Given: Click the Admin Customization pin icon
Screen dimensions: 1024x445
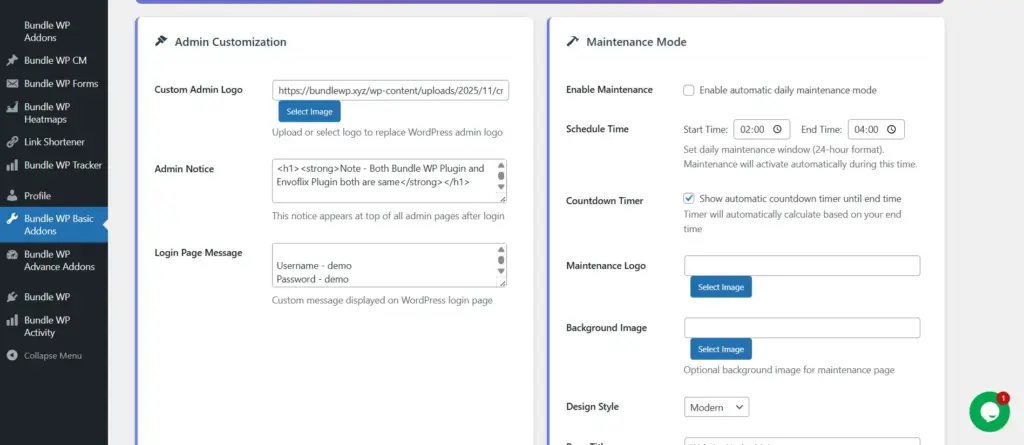Looking at the screenshot, I should click(161, 41).
